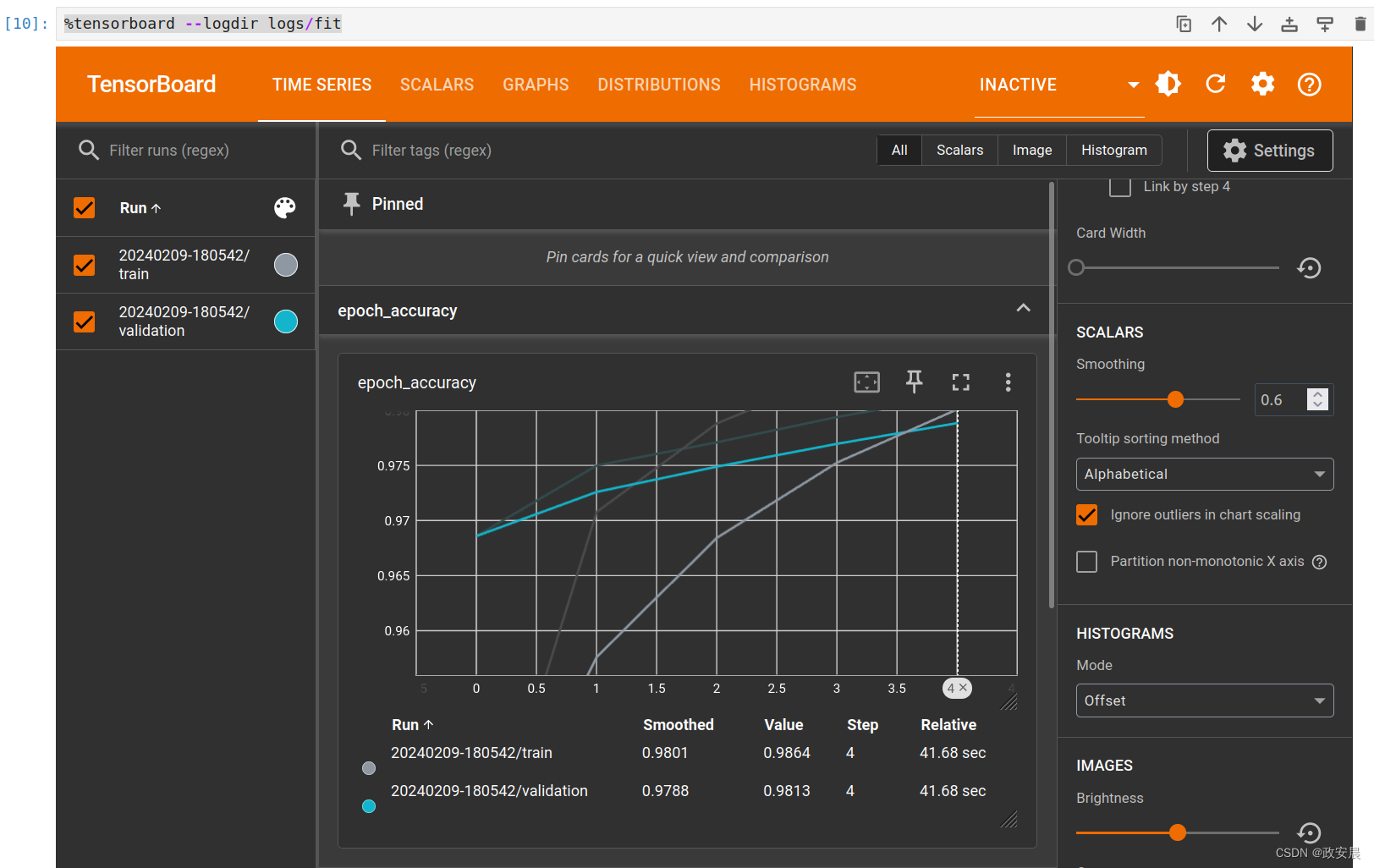Move notebook cell up
Screen dimensions: 1374x868
[1219, 24]
